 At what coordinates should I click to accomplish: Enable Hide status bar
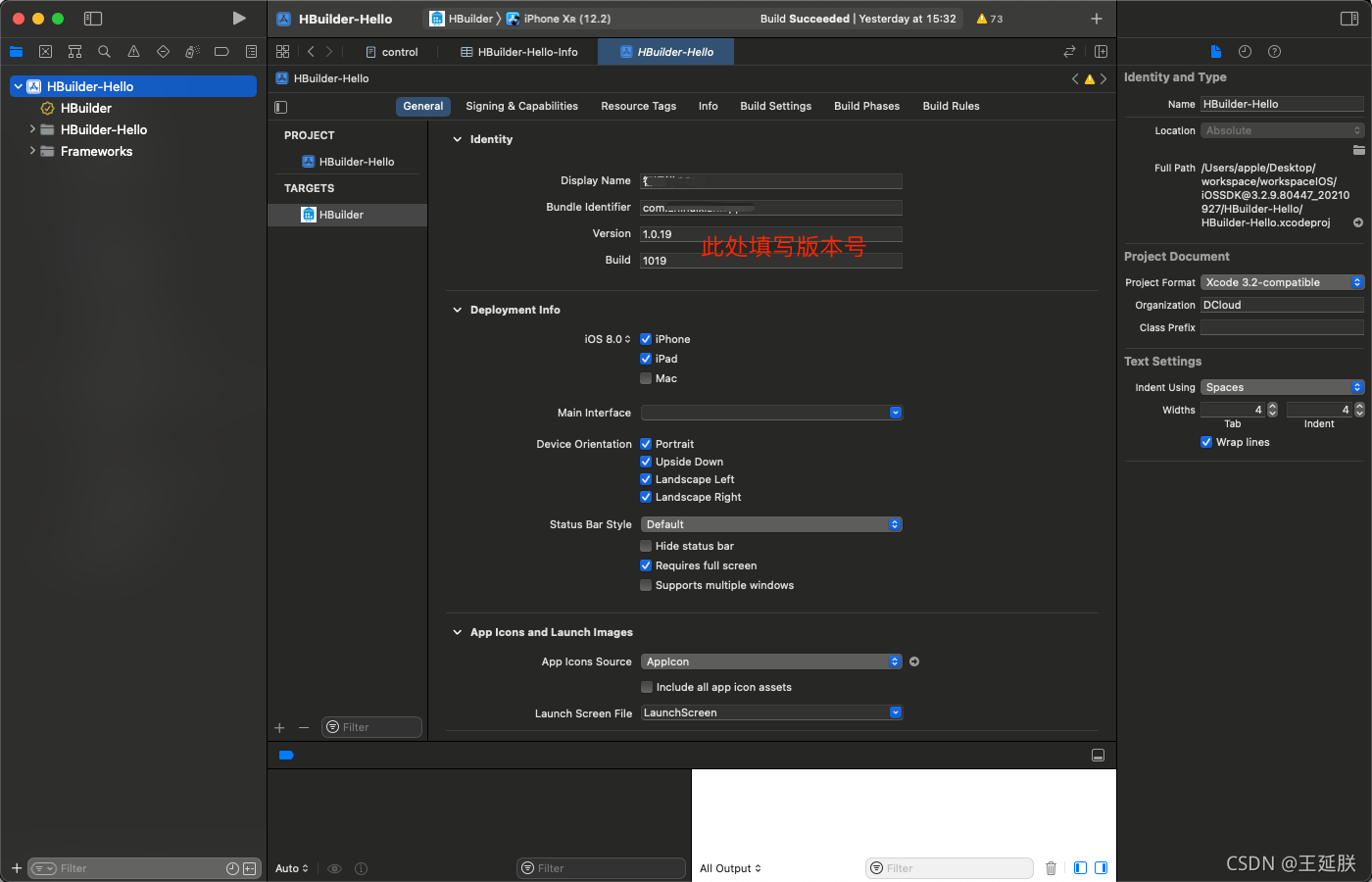point(646,546)
